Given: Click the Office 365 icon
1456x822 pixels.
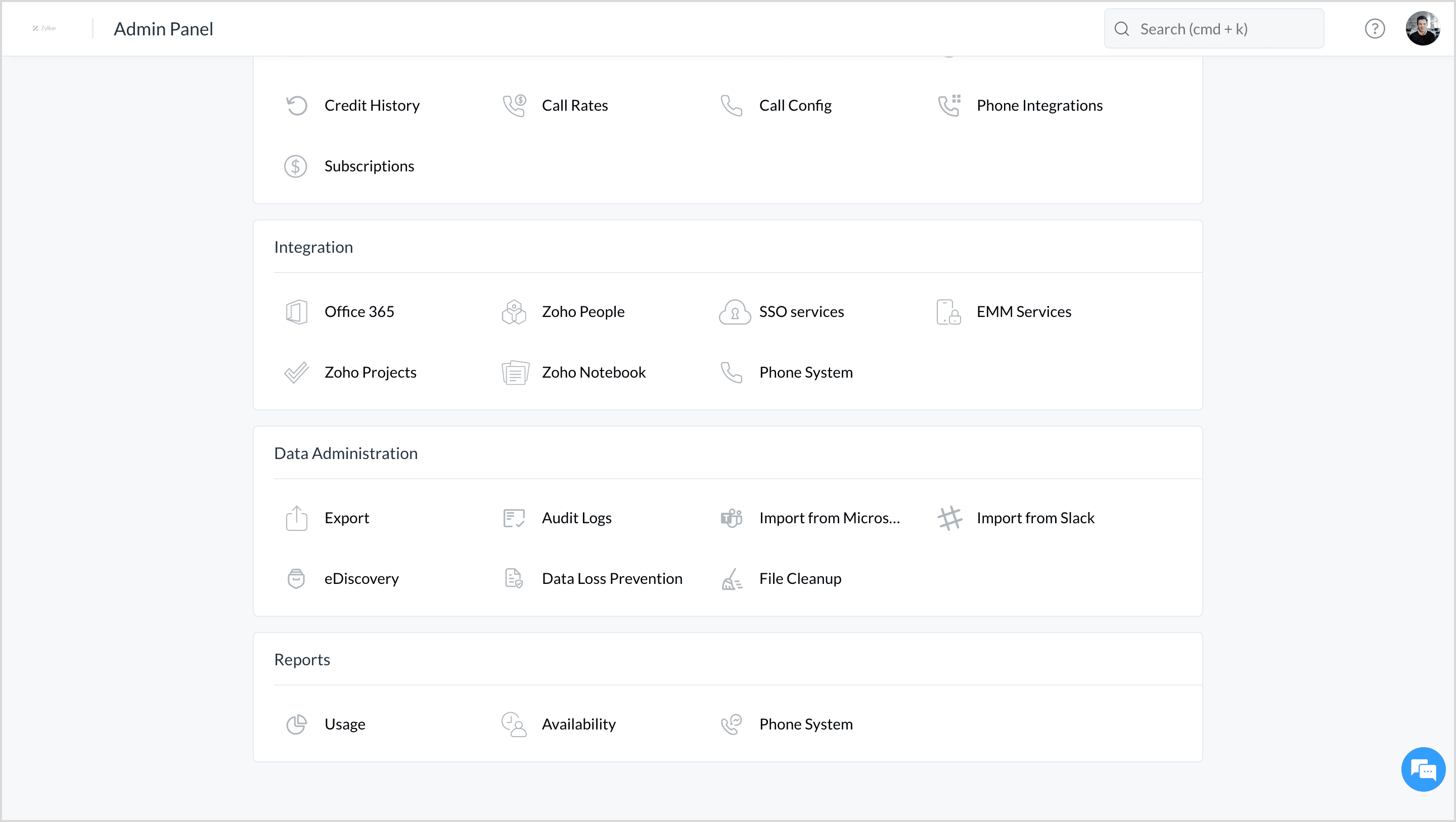Looking at the screenshot, I should click(x=296, y=311).
